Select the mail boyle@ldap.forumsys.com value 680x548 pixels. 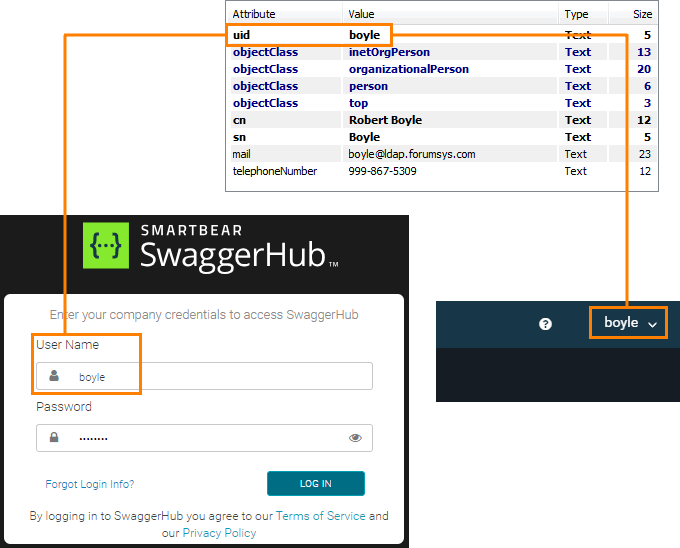(x=412, y=154)
